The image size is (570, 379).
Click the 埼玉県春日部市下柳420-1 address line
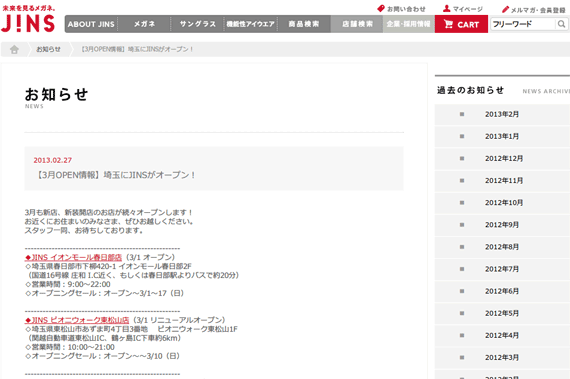pyautogui.click(x=108, y=266)
